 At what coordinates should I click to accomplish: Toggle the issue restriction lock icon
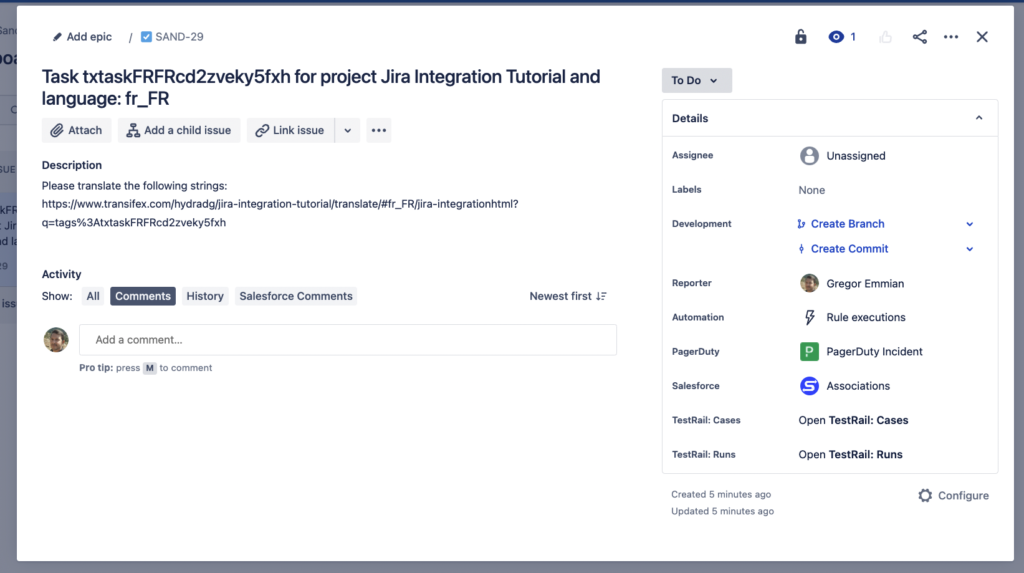point(801,37)
